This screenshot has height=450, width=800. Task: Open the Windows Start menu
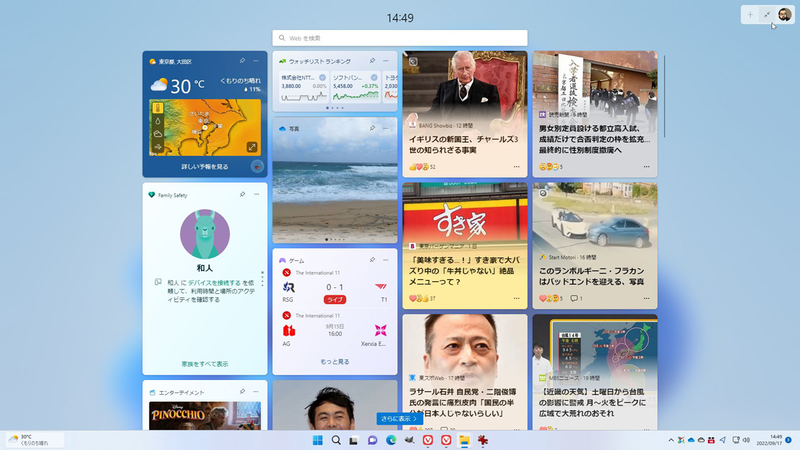(317, 440)
